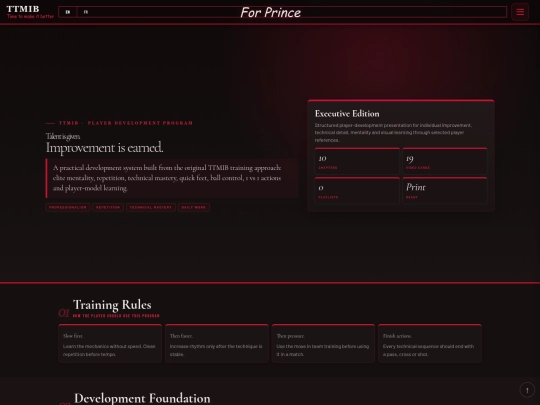Open the 19 Video Cards stat card
Image resolution: width=540 pixels, height=405 pixels.
[445, 161]
